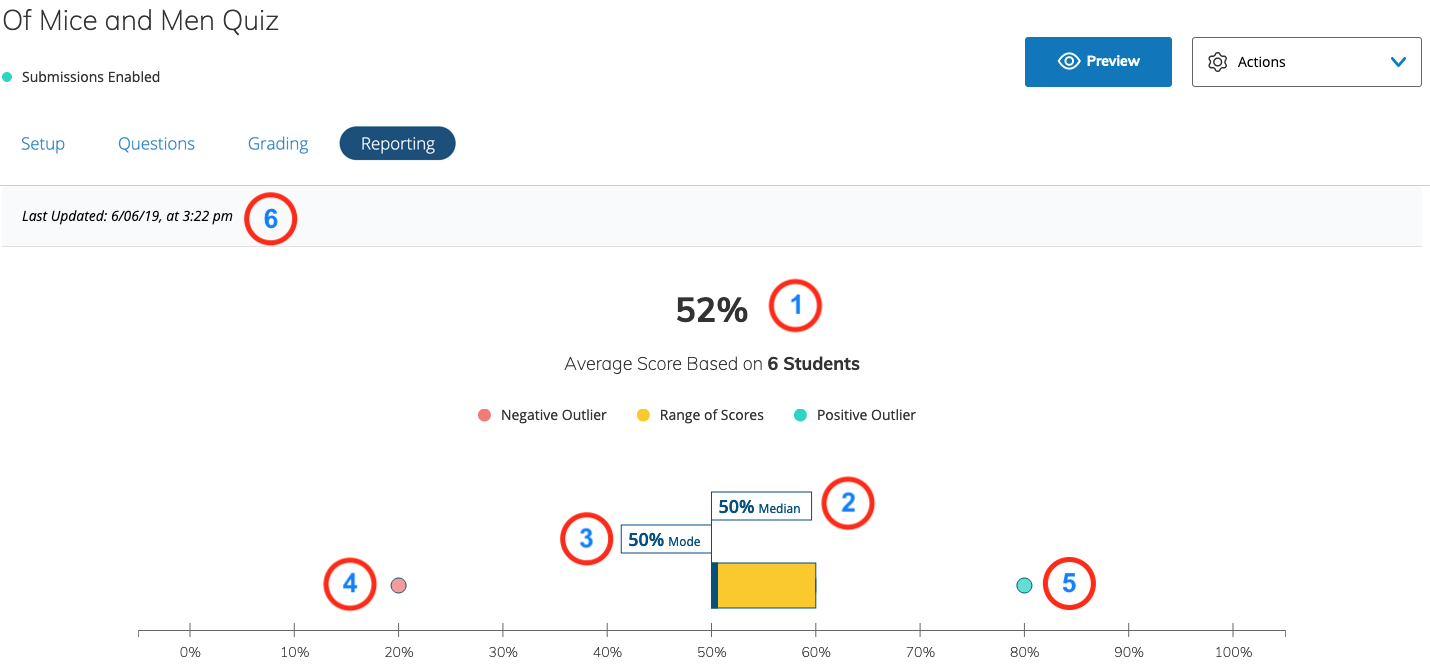Click the eye icon on the Preview button
The image size is (1430, 667).
coord(1069,62)
